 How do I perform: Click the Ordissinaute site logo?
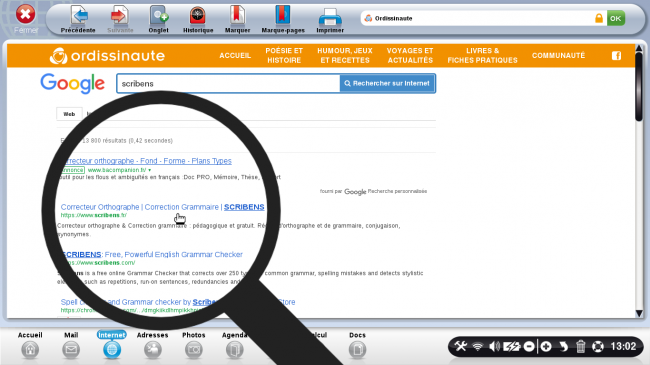click(107, 56)
